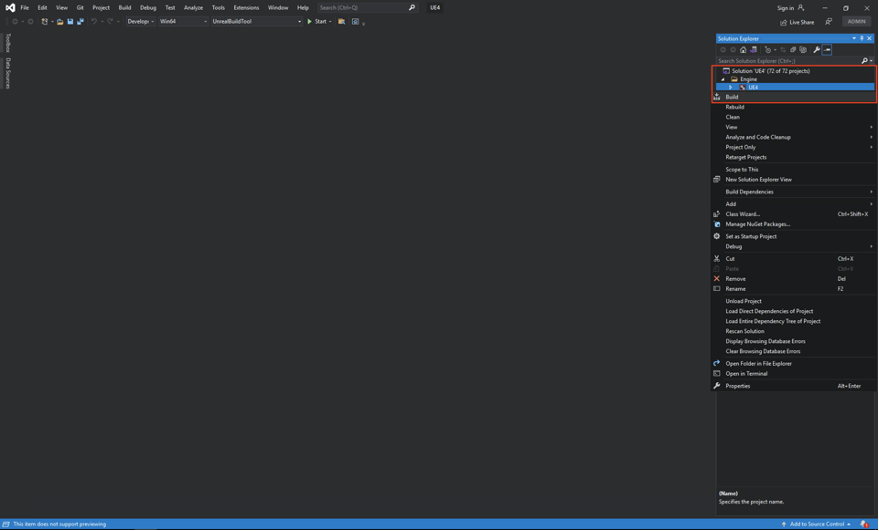This screenshot has width=879, height=531.
Task: Expand the UE4 project node arrow
Action: coord(730,87)
